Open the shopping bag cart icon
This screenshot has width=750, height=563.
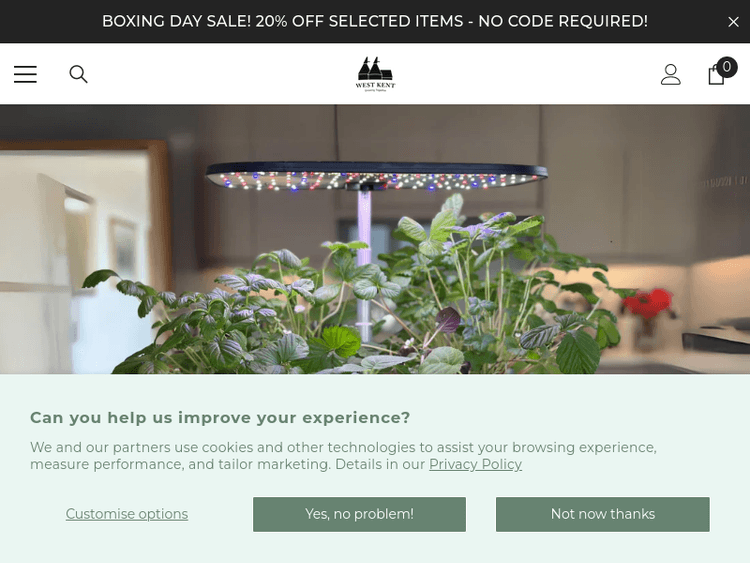click(716, 75)
